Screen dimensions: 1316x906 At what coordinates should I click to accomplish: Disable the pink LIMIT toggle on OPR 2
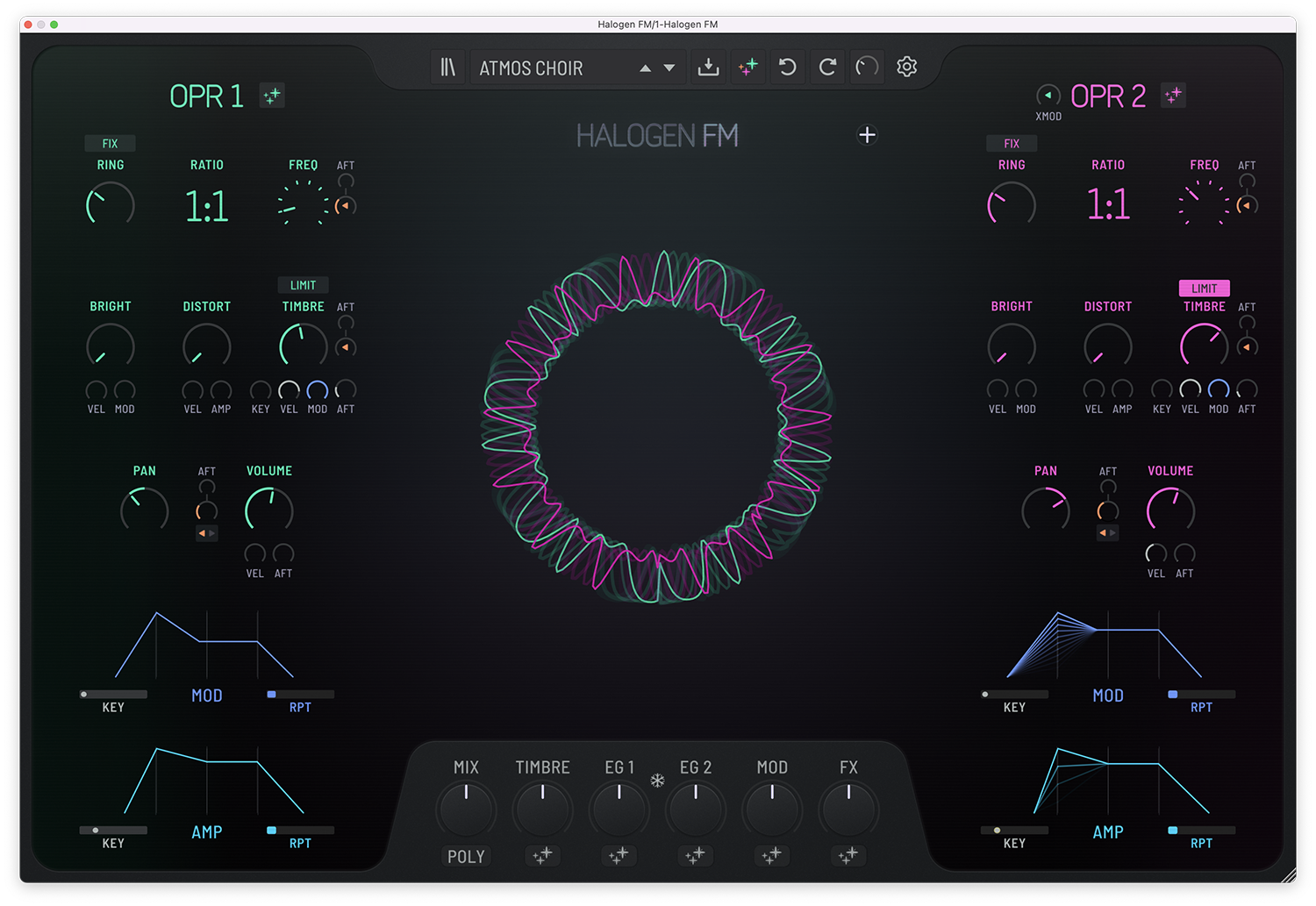click(1204, 289)
